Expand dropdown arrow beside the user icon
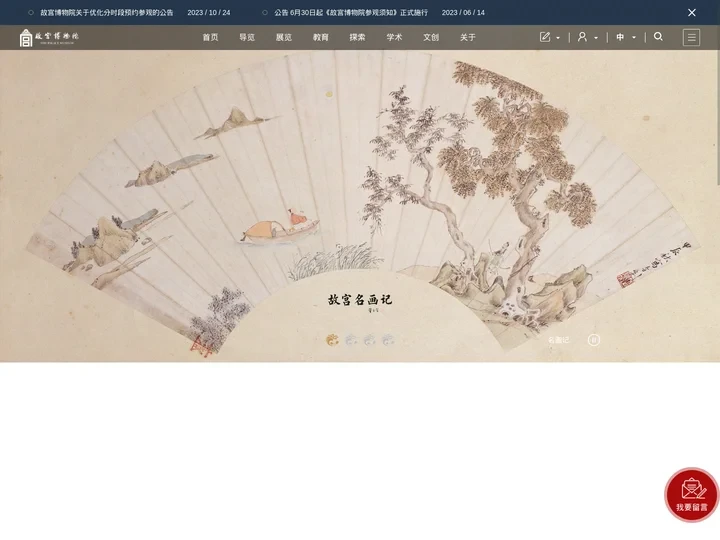Screen dimensions: 720x540 (x=596, y=38)
